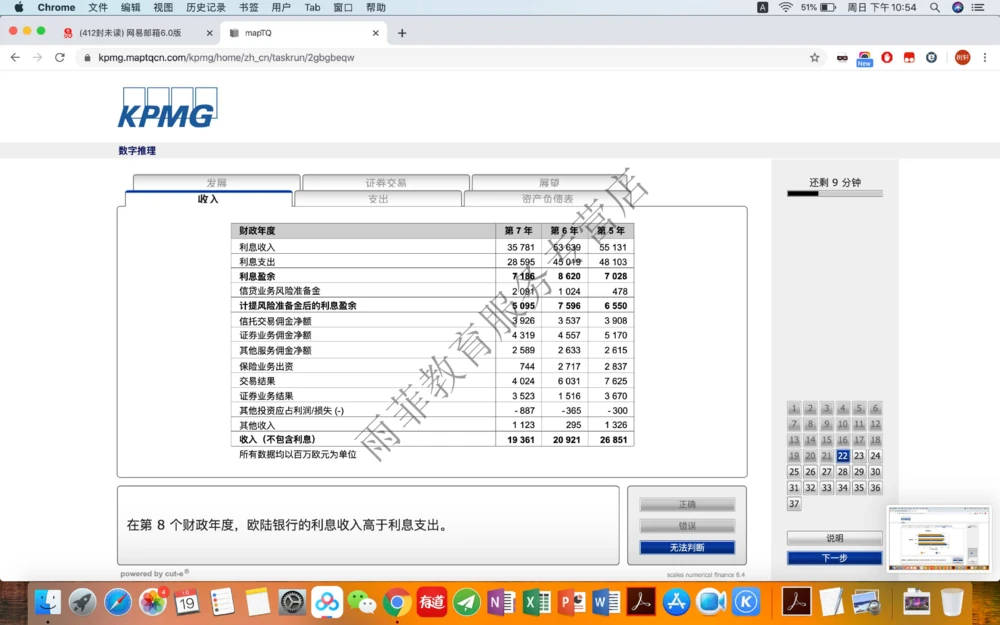Open WeChat from the Dock
Image resolution: width=1000 pixels, height=625 pixels.
[x=362, y=603]
